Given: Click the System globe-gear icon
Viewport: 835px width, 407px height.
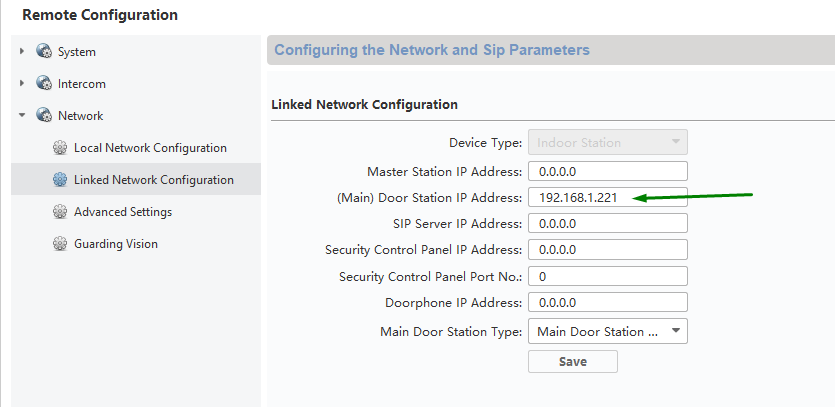Looking at the screenshot, I should point(44,51).
